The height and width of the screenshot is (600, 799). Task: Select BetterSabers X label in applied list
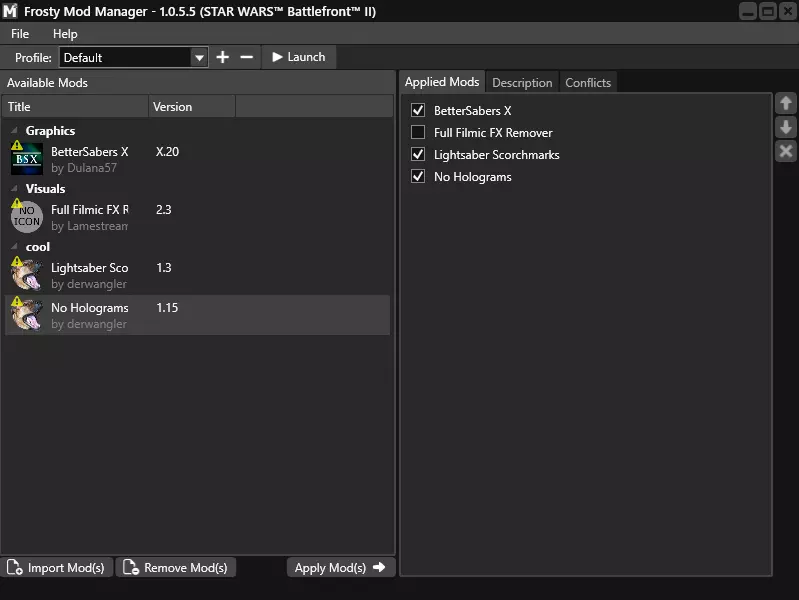472,111
